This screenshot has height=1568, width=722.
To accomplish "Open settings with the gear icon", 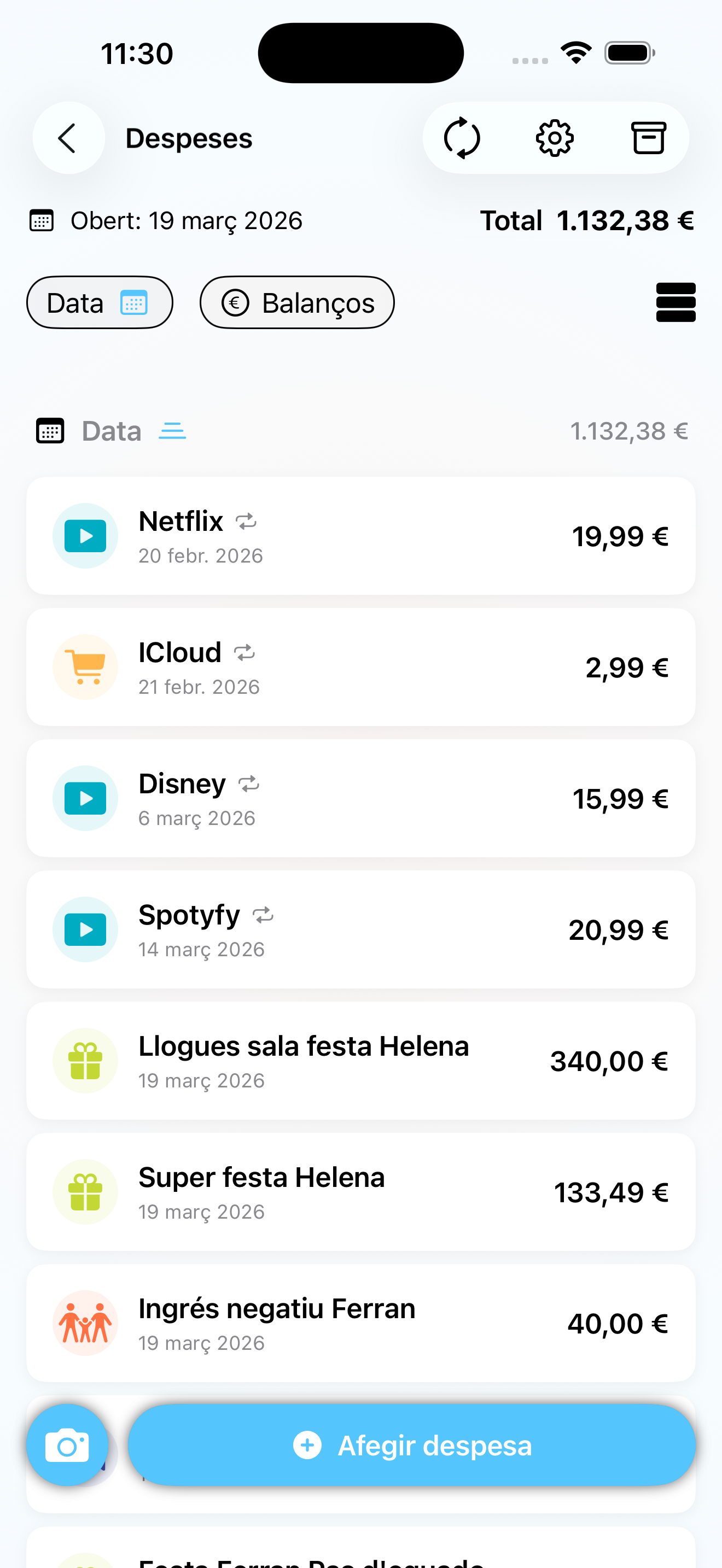I will (555, 138).
